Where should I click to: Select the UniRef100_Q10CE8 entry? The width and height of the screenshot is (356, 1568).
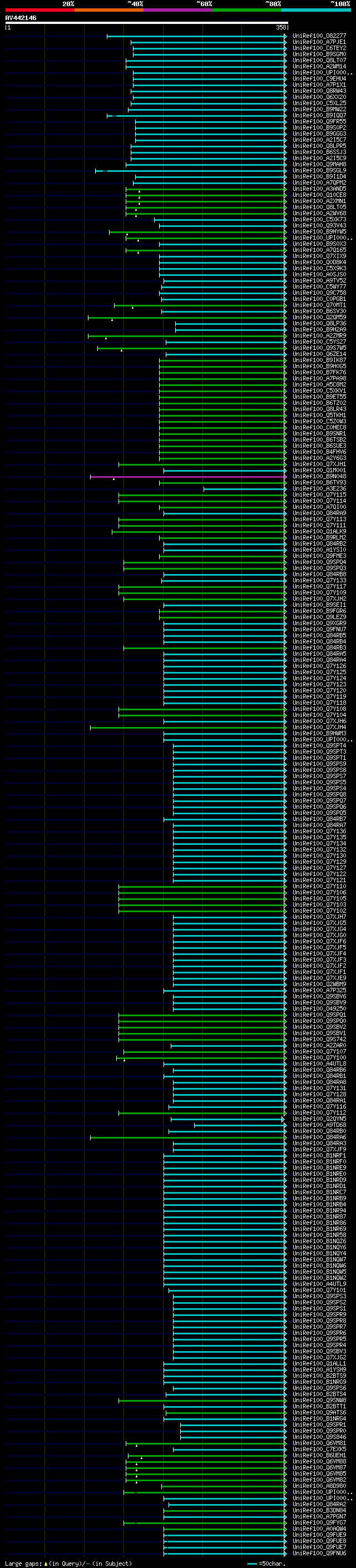point(319,195)
